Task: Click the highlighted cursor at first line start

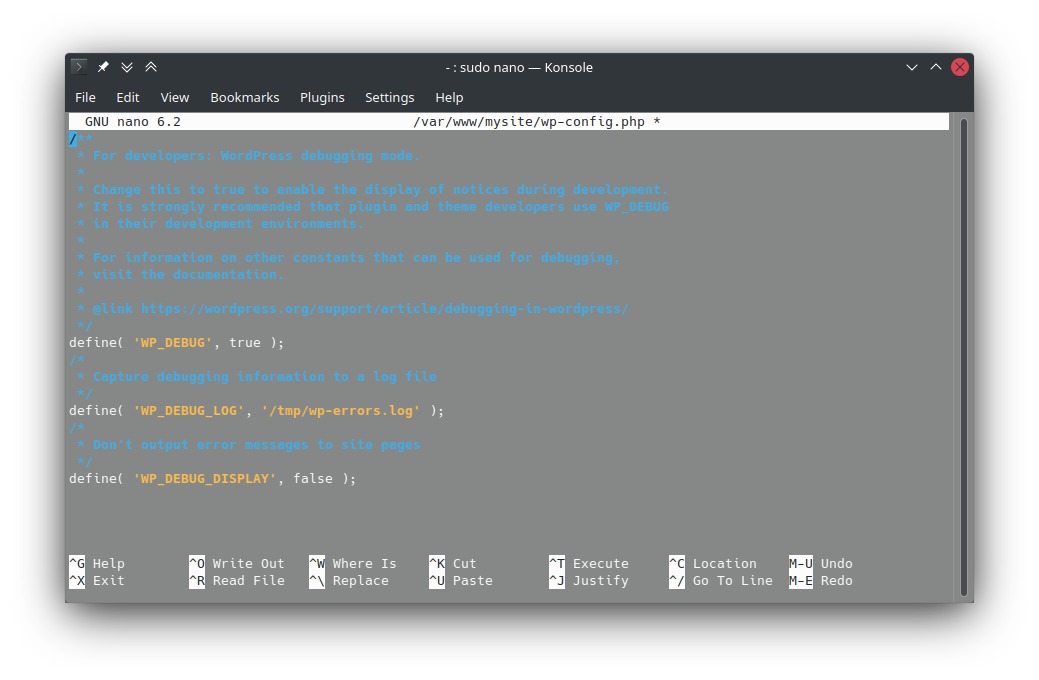Action: pyautogui.click(x=73, y=139)
